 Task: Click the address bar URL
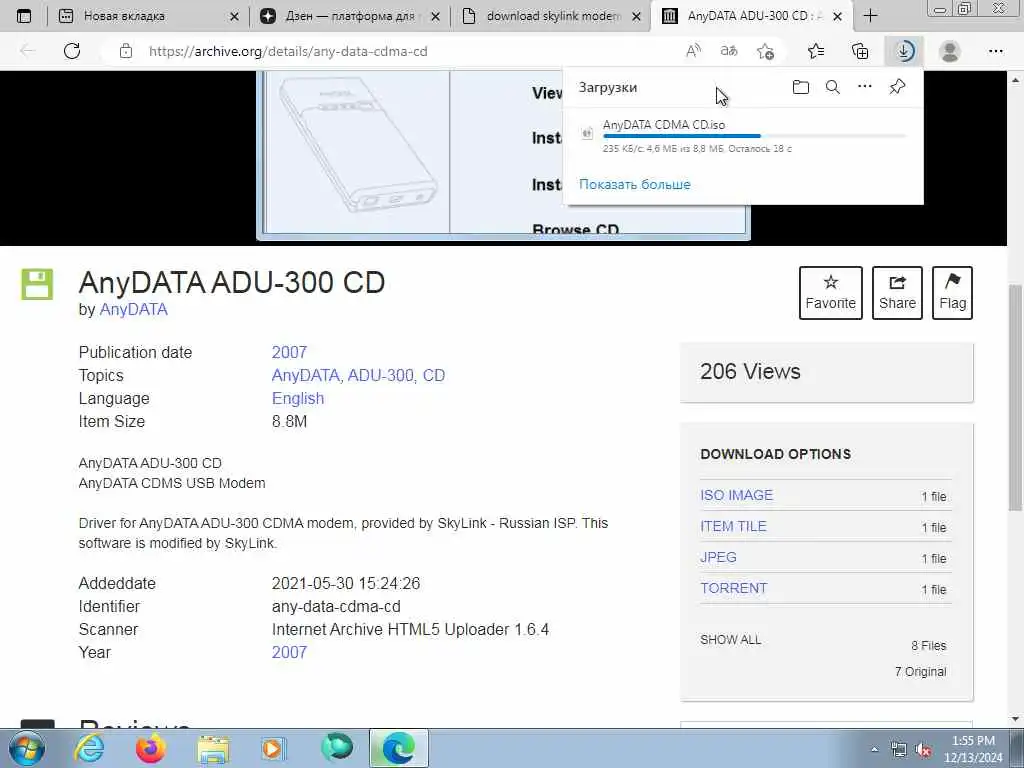tap(288, 51)
